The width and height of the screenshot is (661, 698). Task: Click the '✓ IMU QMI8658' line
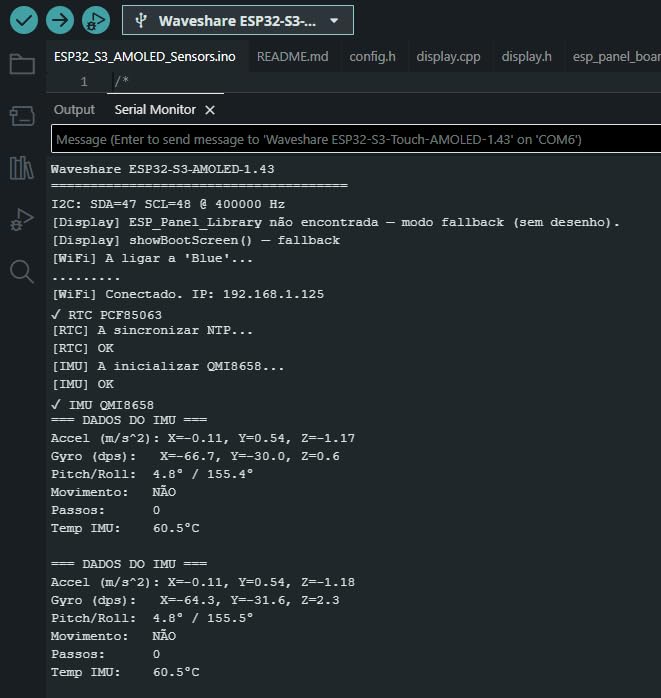[x=102, y=405]
